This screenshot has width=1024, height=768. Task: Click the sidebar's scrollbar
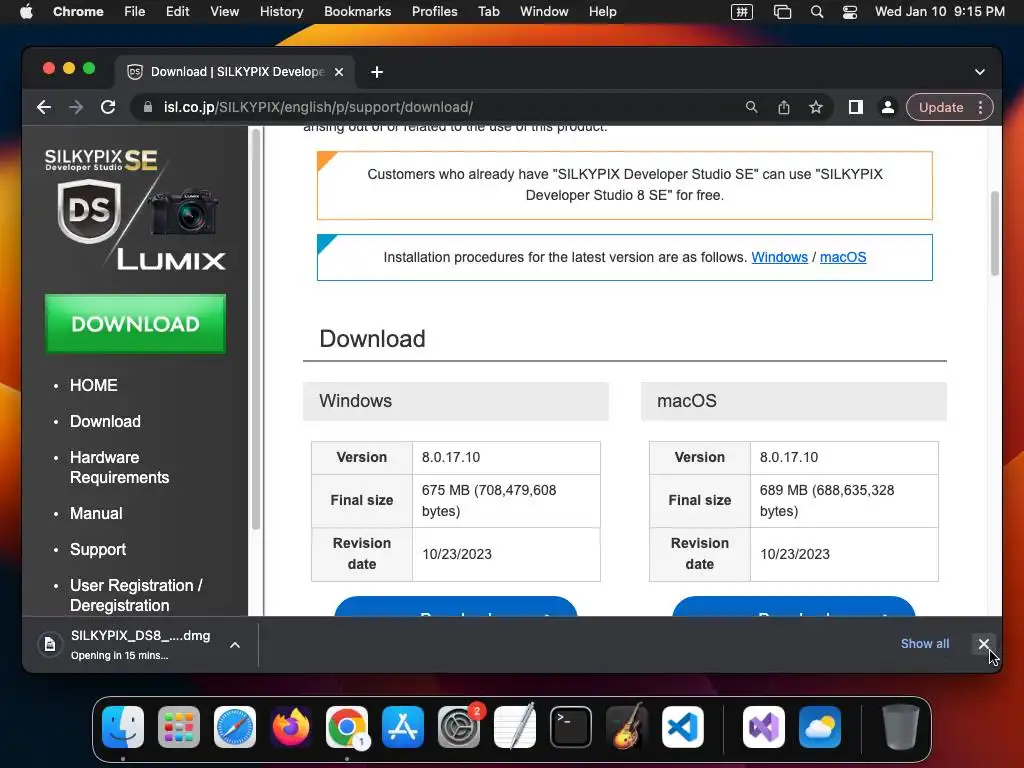(256, 330)
